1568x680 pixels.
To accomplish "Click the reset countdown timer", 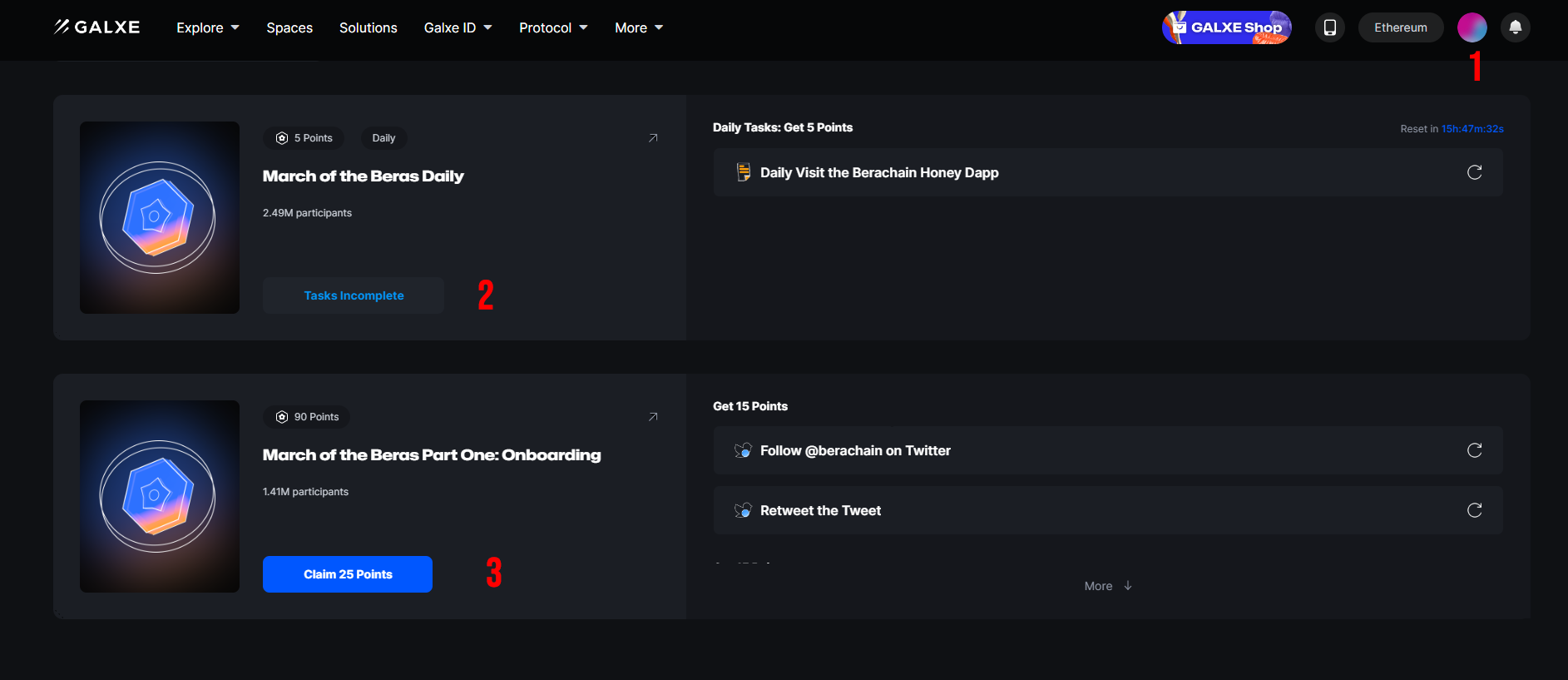I will click(x=1472, y=129).
